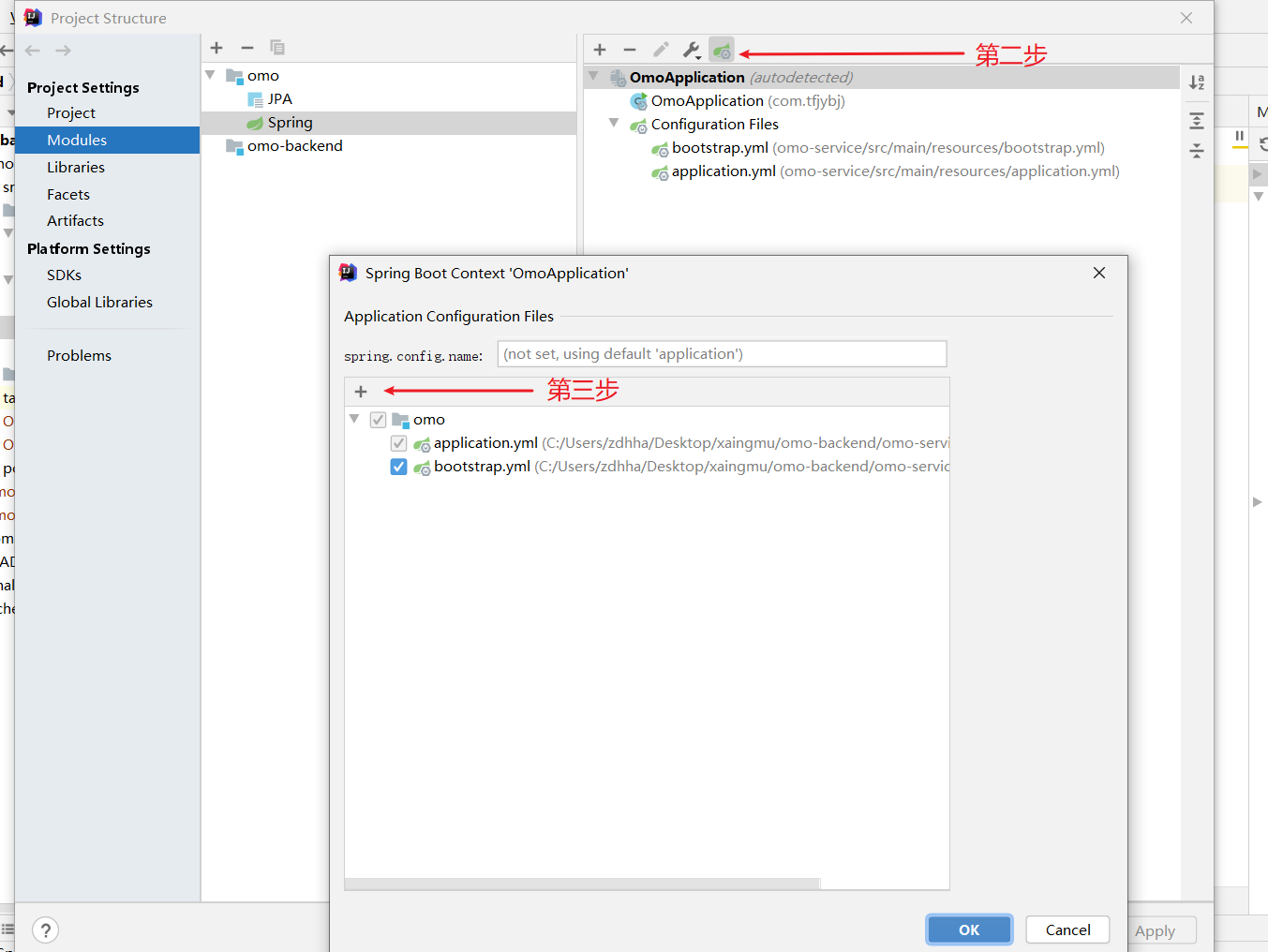
Task: Sort alphabetically using the a-z icon
Action: point(1197,82)
